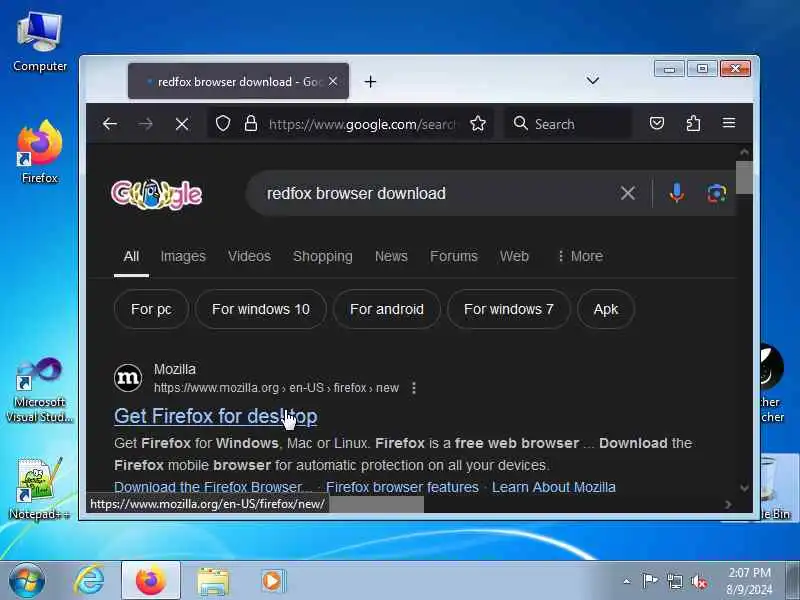The height and width of the screenshot is (600, 800).
Task: Close the redfox browser download tab
Action: (x=333, y=81)
